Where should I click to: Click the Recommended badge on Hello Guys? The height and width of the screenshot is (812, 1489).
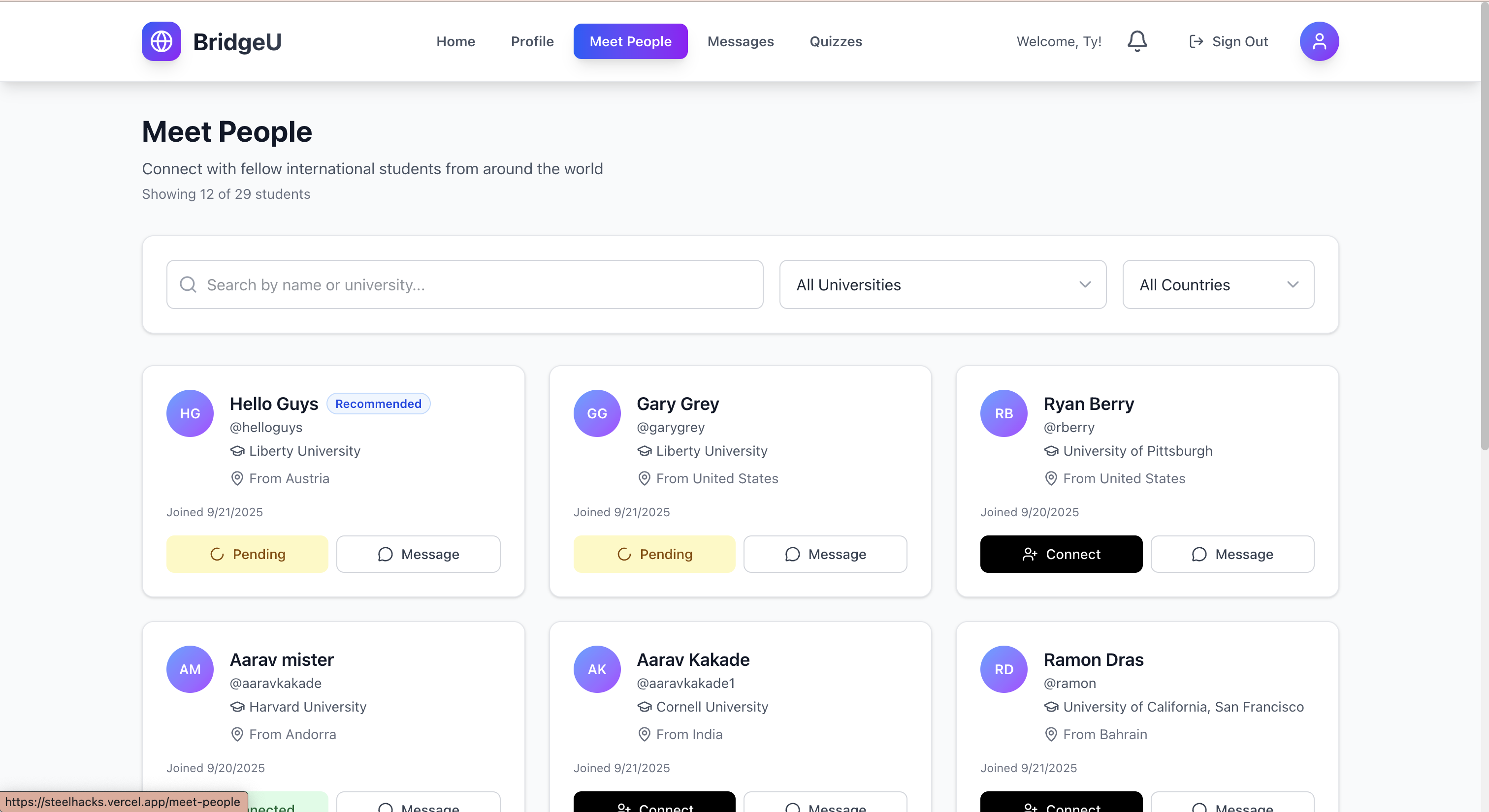378,404
